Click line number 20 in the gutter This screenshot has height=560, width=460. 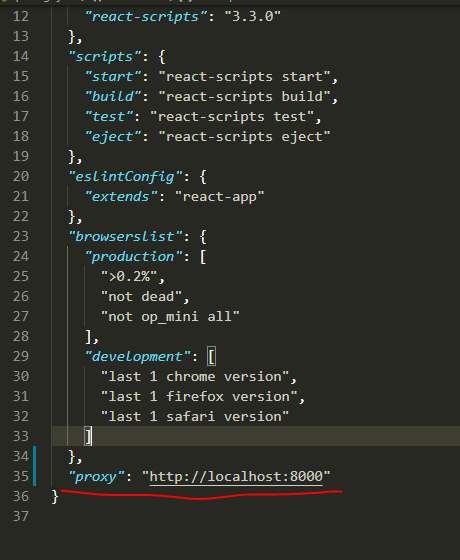click(21, 176)
